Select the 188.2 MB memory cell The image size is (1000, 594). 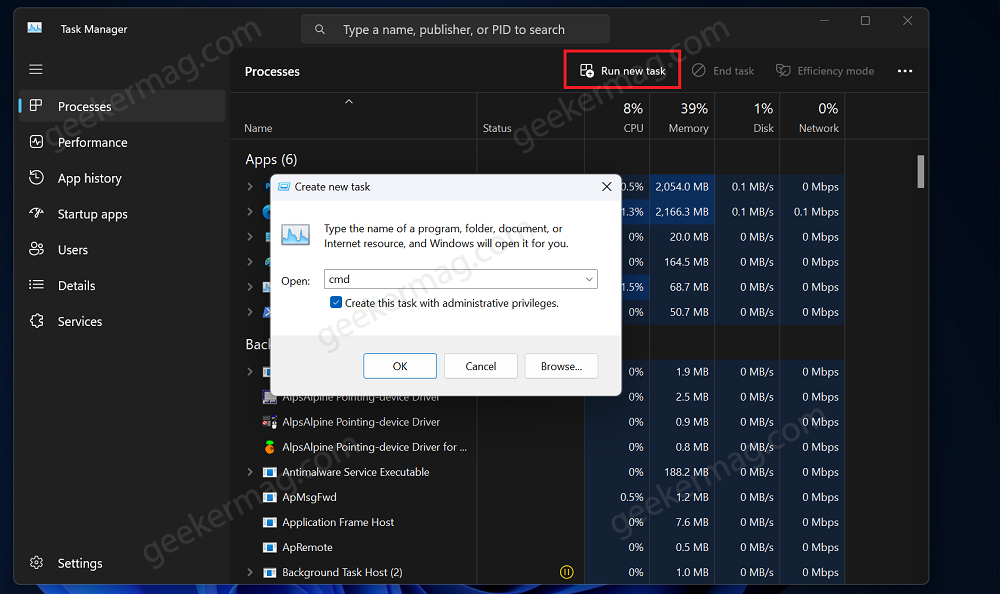coord(682,472)
